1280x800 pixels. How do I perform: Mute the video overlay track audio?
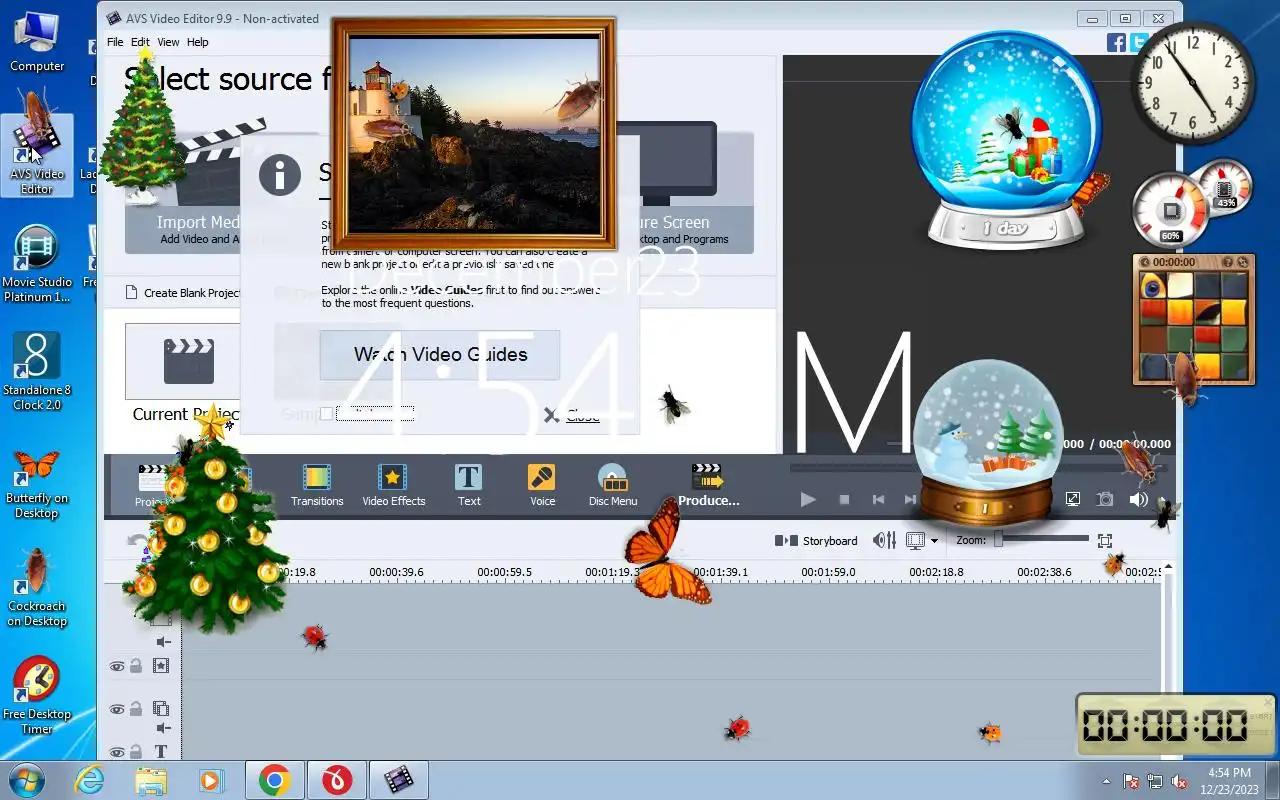[x=163, y=729]
